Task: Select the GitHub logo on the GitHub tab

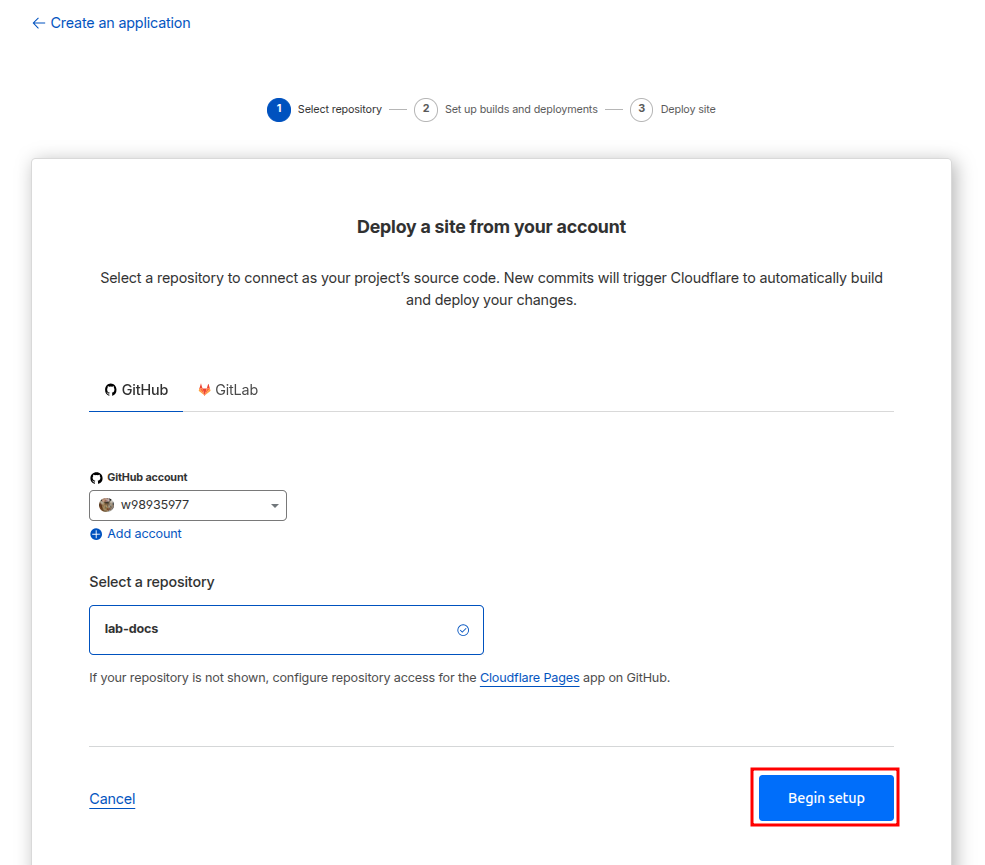Action: [109, 390]
